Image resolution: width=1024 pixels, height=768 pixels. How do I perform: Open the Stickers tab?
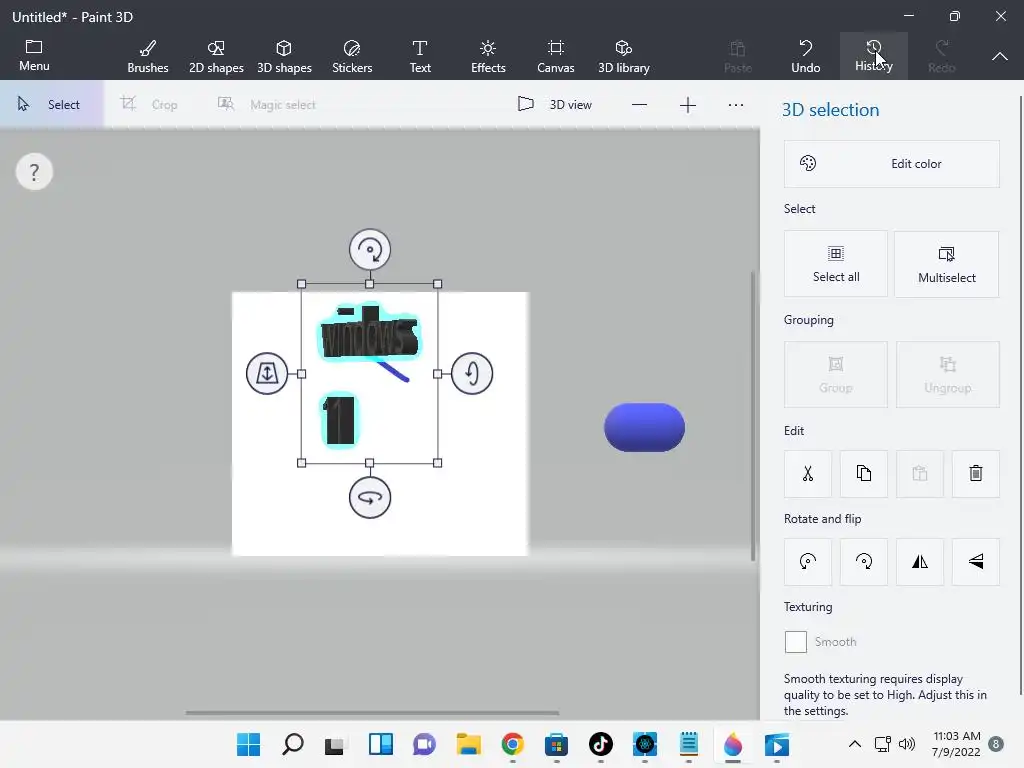352,57
